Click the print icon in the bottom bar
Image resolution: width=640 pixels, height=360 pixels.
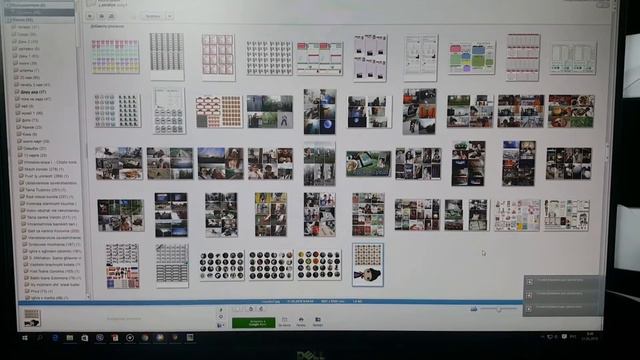[301, 321]
